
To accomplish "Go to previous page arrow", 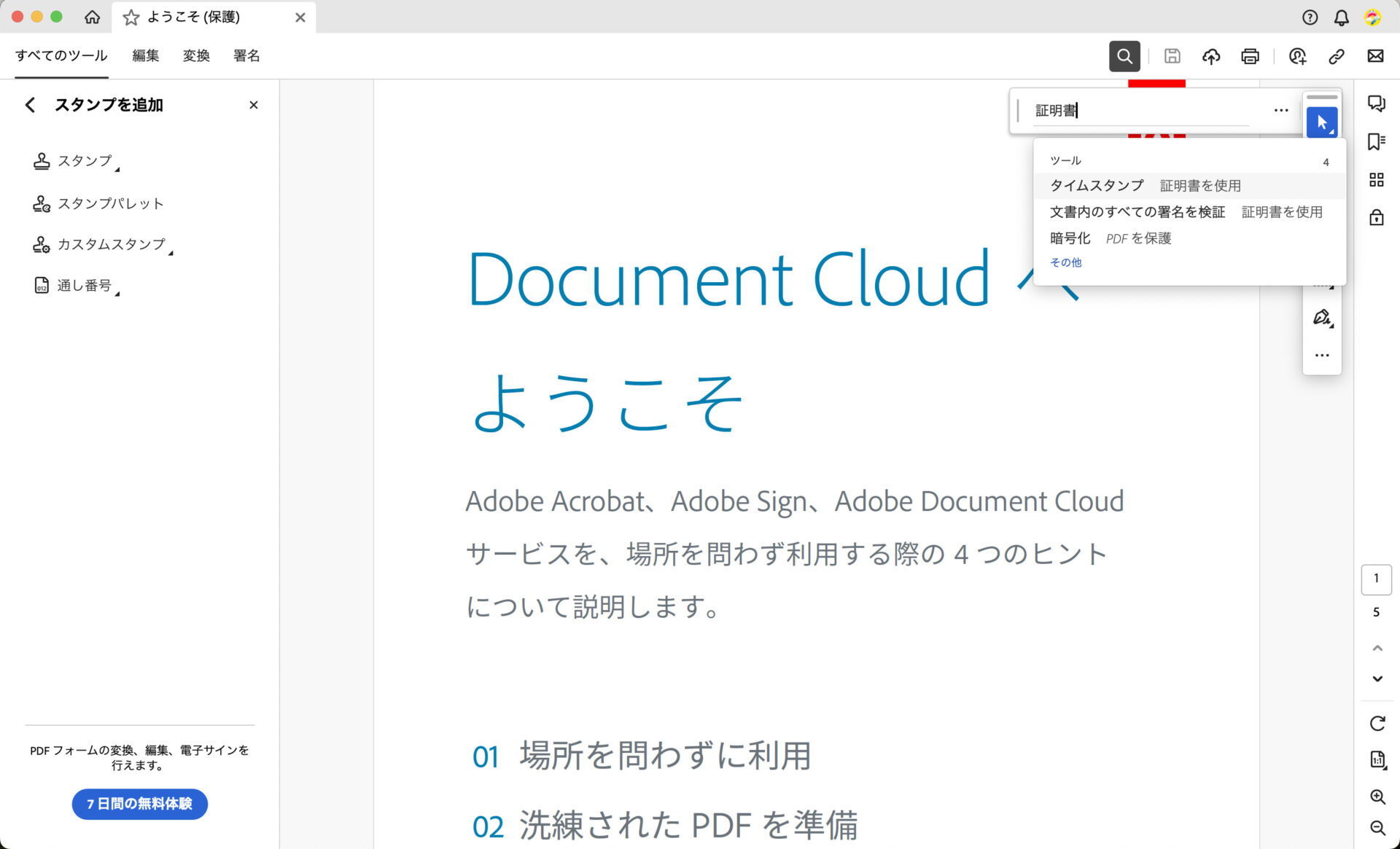I will (1377, 648).
